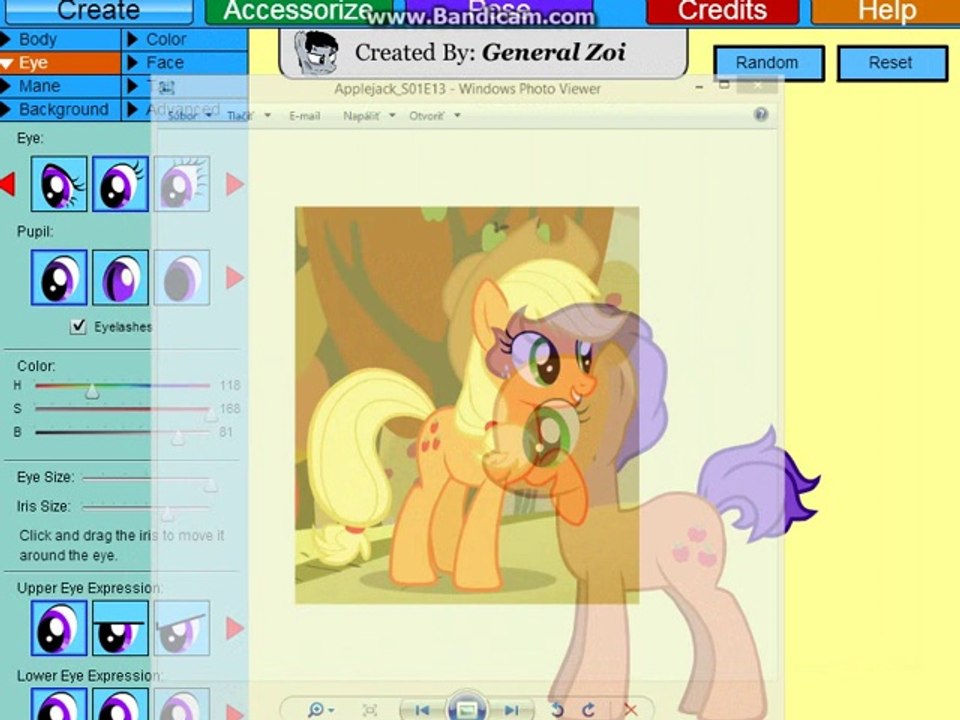The image size is (960, 720).
Task: Open Otvoriť menu in Photo Viewer
Action: [434, 115]
